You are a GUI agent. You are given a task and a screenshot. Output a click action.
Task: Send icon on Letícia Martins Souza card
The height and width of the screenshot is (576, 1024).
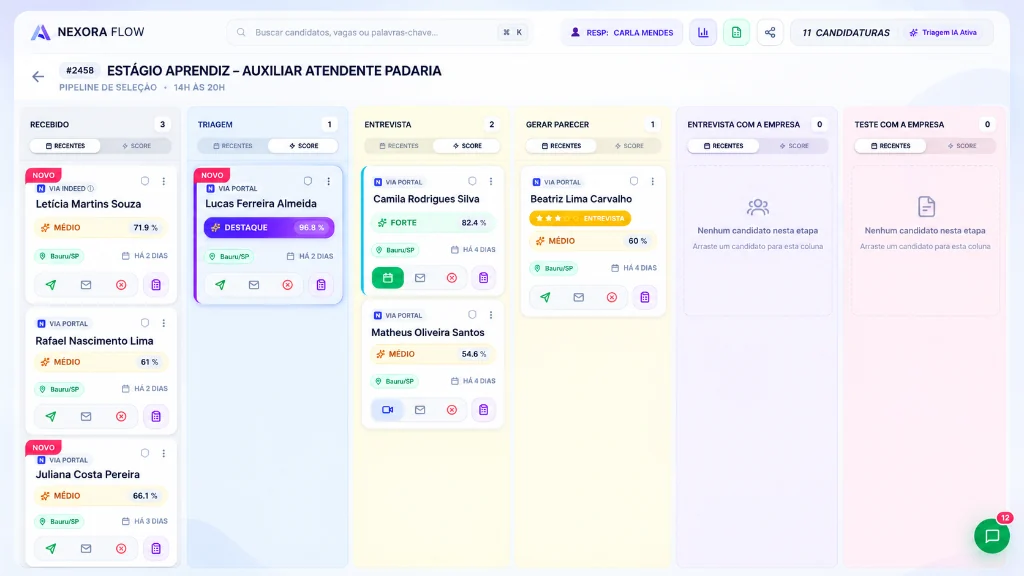(x=51, y=285)
